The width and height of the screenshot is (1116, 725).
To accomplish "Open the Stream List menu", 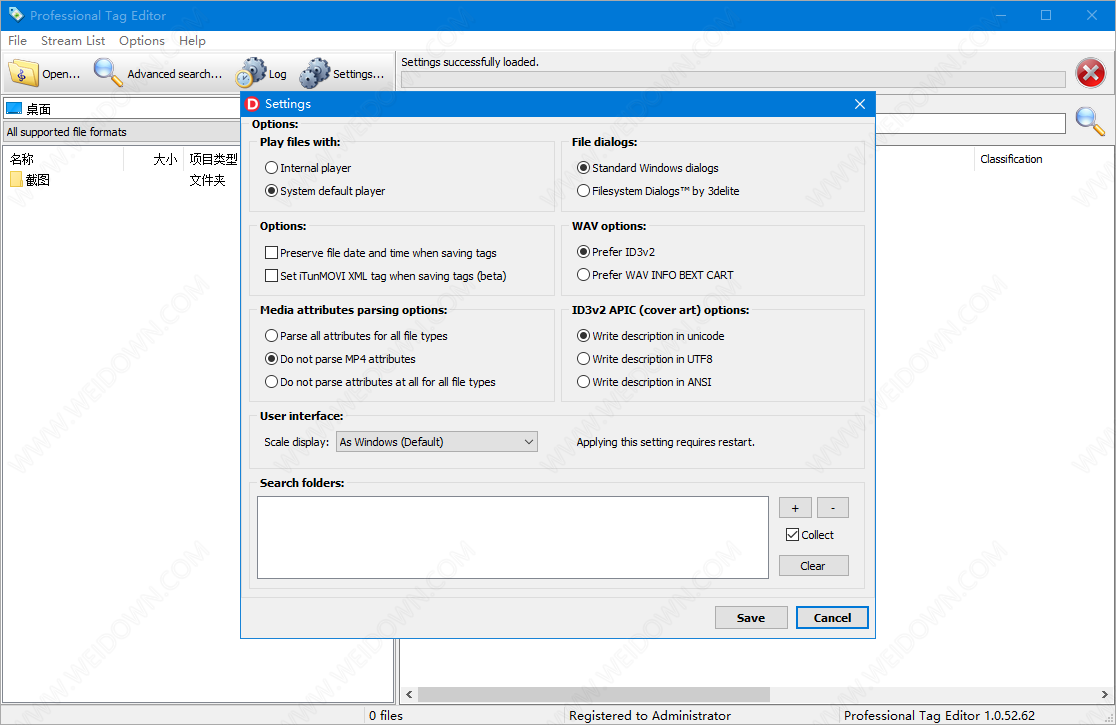I will point(73,41).
